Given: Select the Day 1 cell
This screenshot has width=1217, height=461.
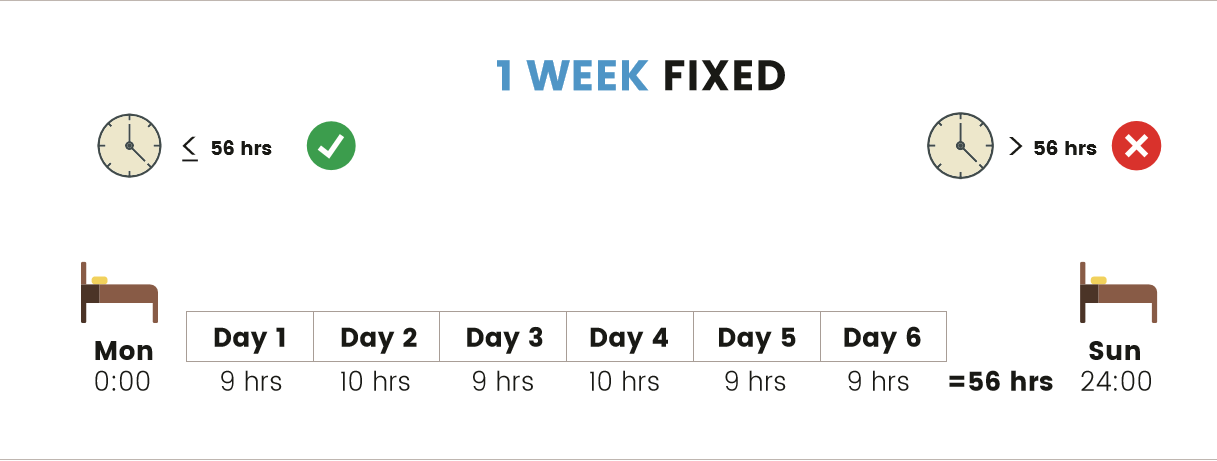Looking at the screenshot, I should (250, 337).
